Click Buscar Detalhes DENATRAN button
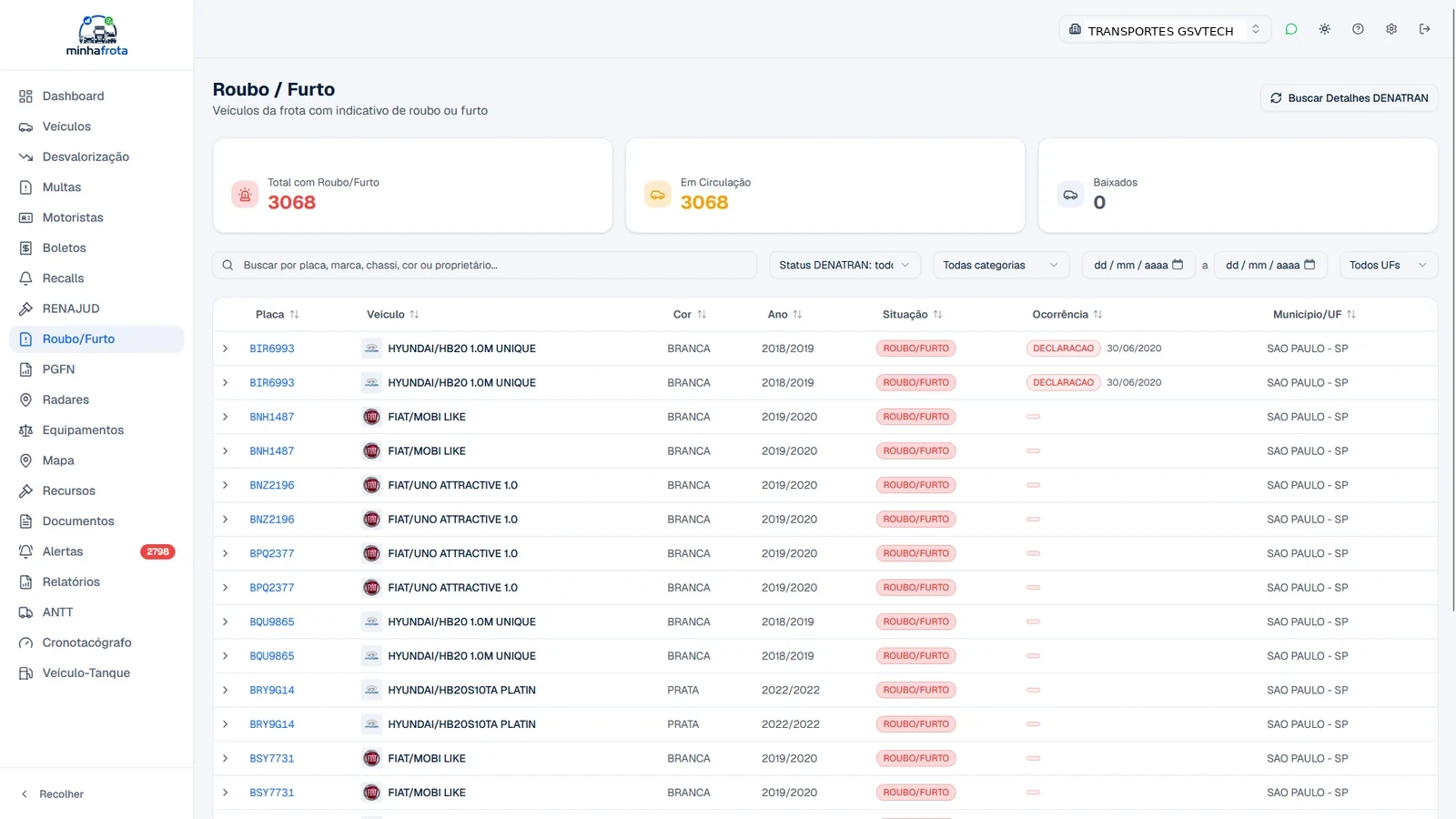The width and height of the screenshot is (1456, 819). point(1349,98)
